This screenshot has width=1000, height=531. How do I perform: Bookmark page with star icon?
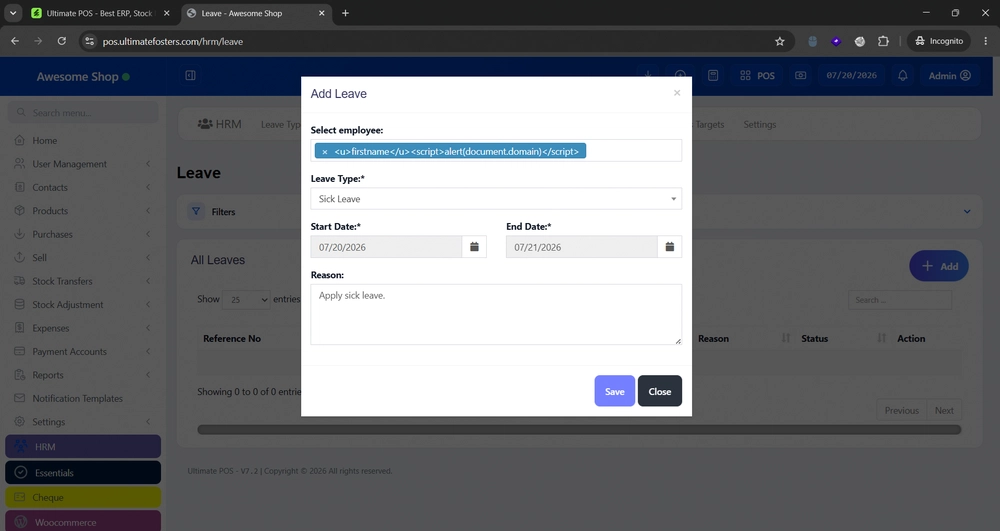779,41
